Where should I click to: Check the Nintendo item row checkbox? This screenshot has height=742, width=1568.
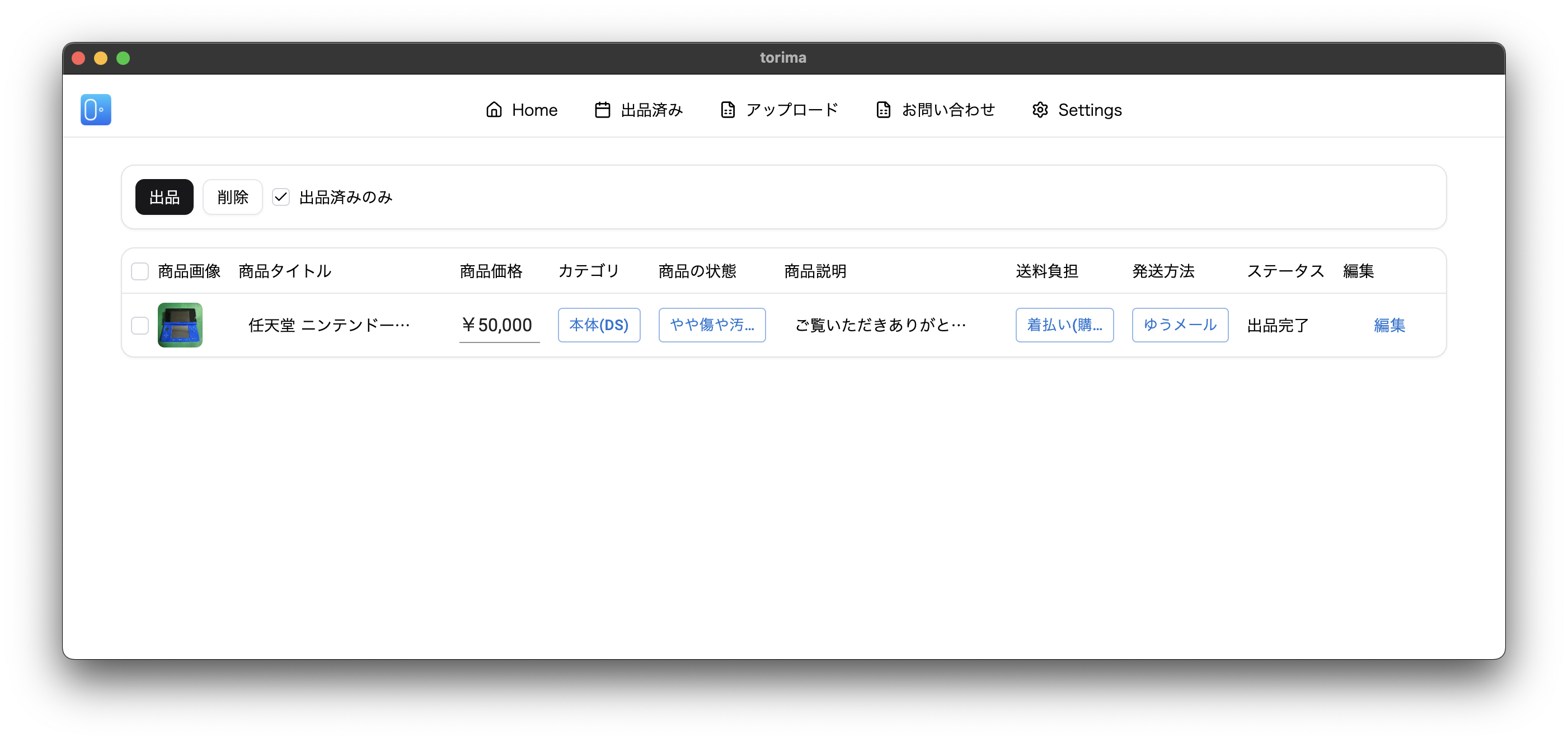[x=140, y=326]
